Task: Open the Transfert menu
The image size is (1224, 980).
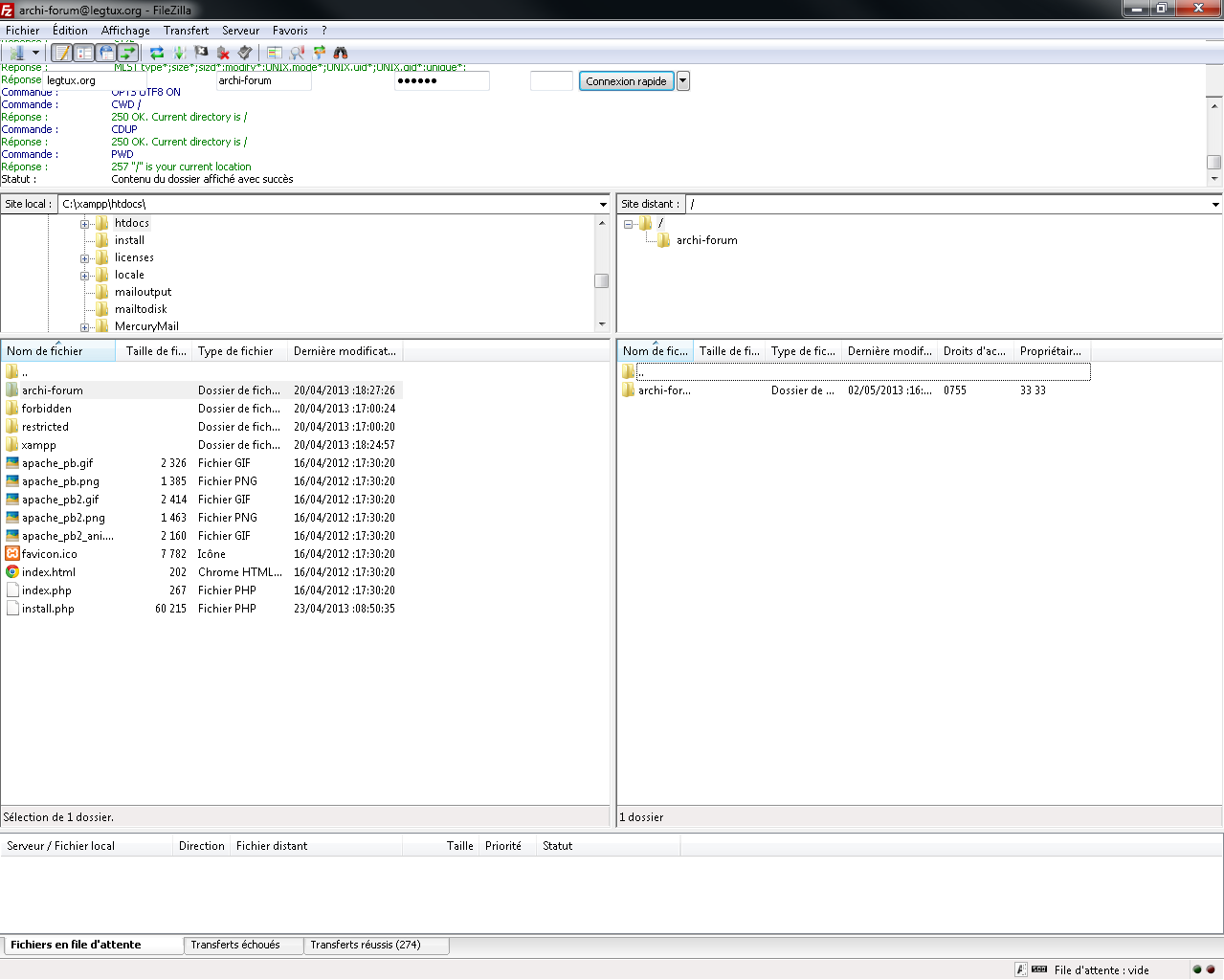Action: [x=186, y=31]
